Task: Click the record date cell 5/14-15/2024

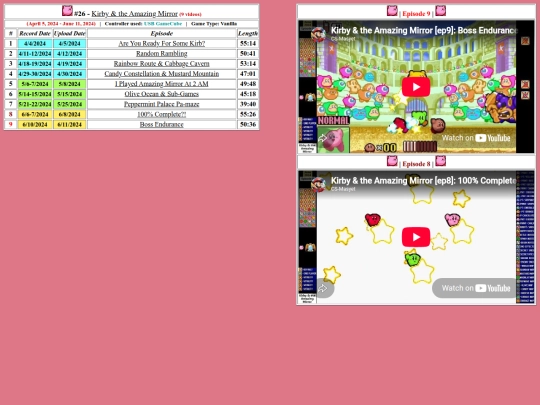Action: (x=35, y=94)
